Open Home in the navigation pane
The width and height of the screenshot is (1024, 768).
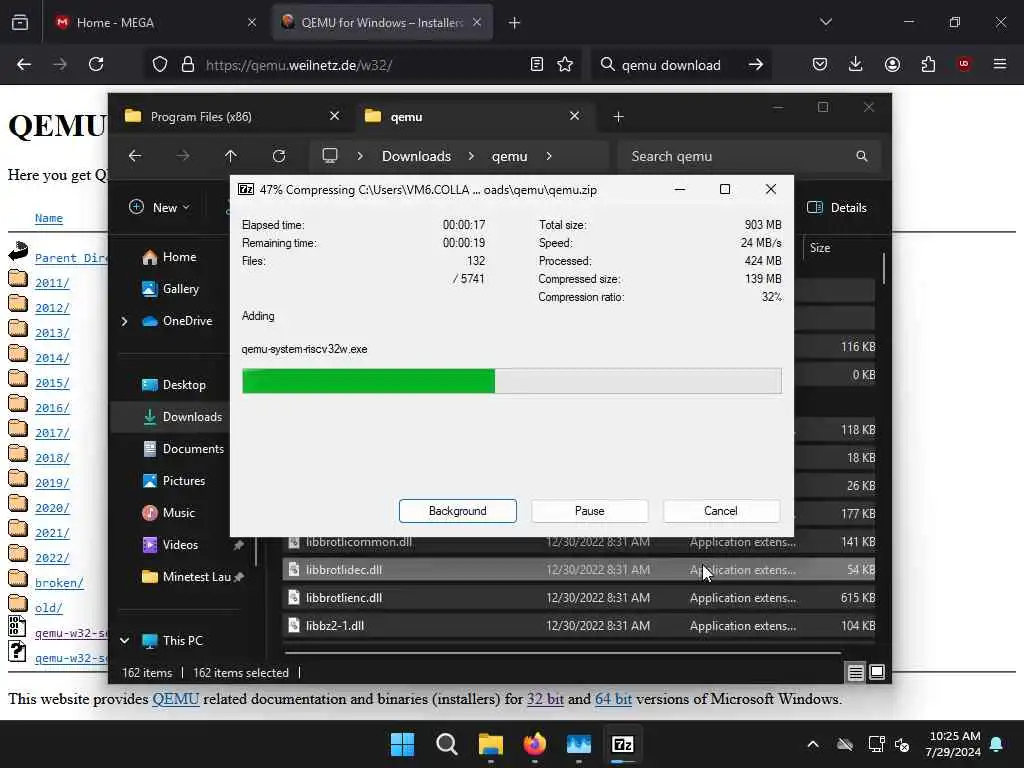coord(169,257)
